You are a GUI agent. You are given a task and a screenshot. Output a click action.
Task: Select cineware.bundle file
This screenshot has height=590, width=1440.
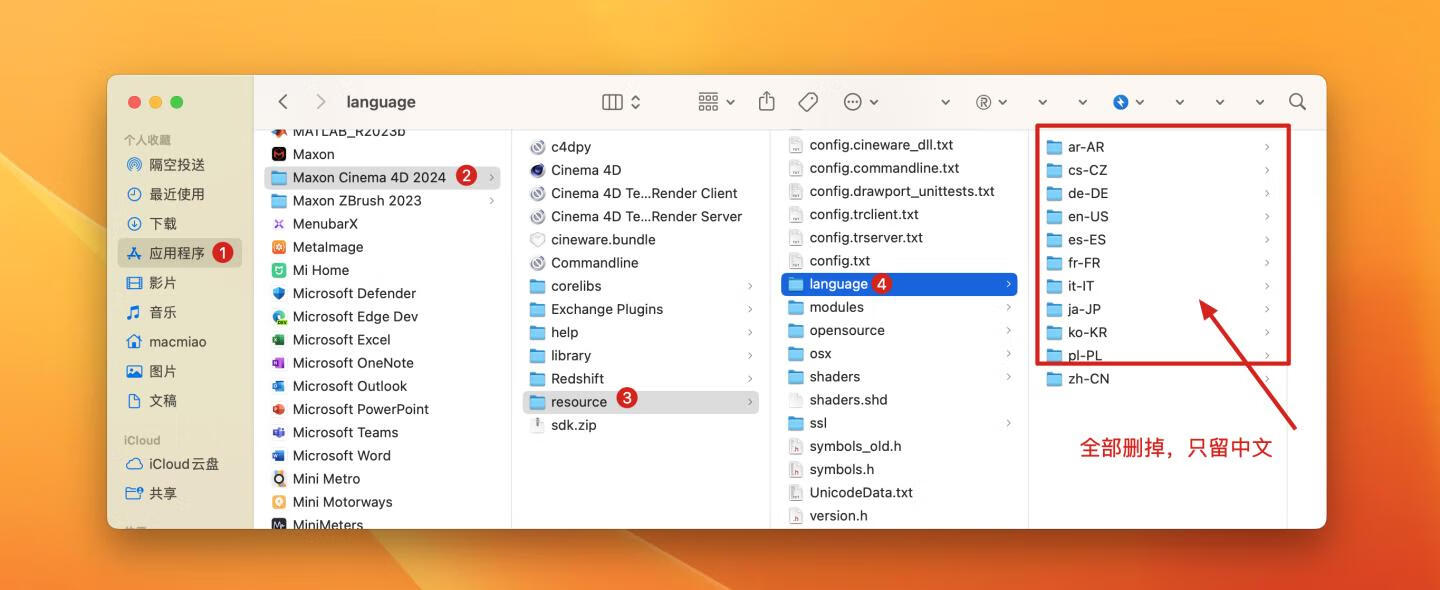(641, 240)
